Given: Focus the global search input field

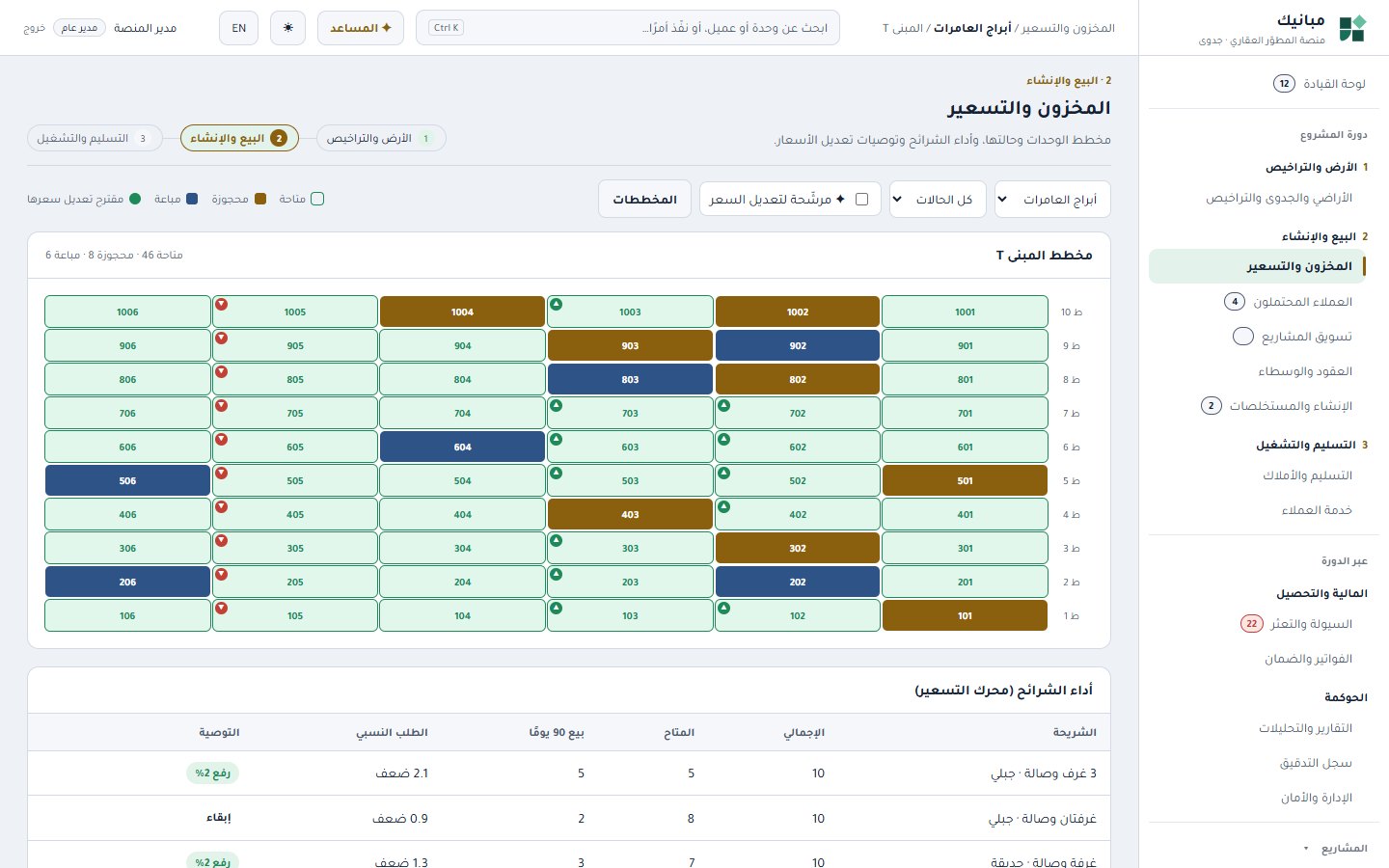Looking at the screenshot, I should click(x=628, y=28).
